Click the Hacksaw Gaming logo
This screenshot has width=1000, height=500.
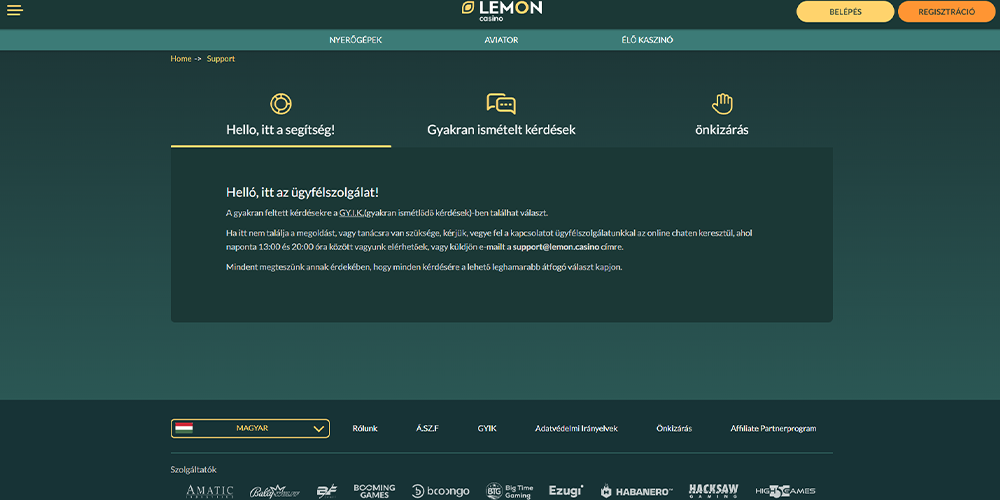714,491
